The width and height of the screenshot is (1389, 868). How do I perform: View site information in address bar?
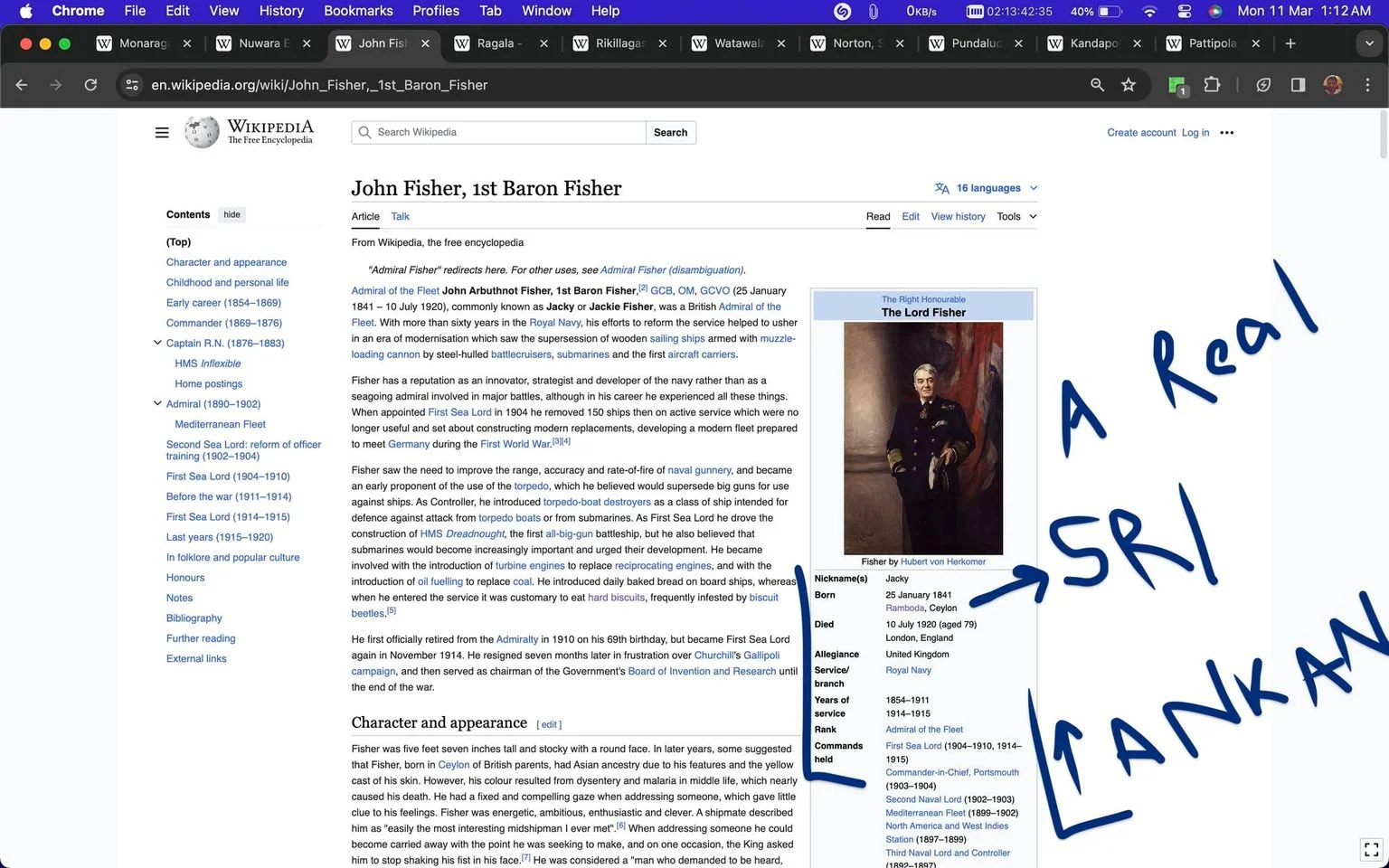[132, 85]
